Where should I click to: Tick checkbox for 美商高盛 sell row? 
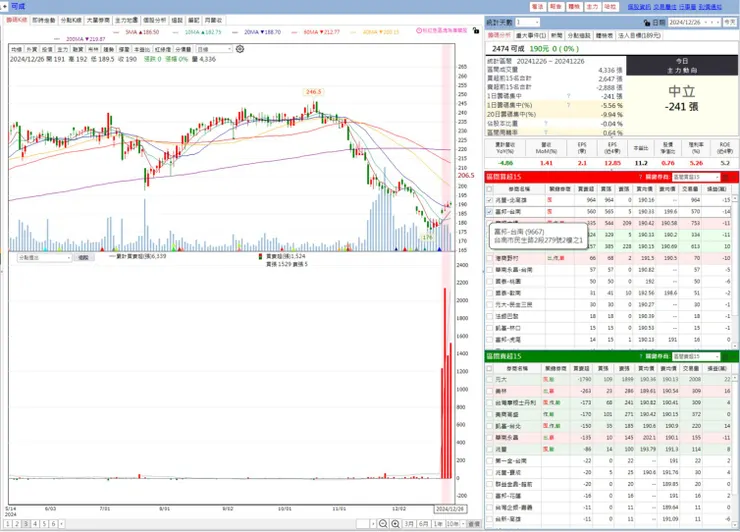pyautogui.click(x=489, y=414)
